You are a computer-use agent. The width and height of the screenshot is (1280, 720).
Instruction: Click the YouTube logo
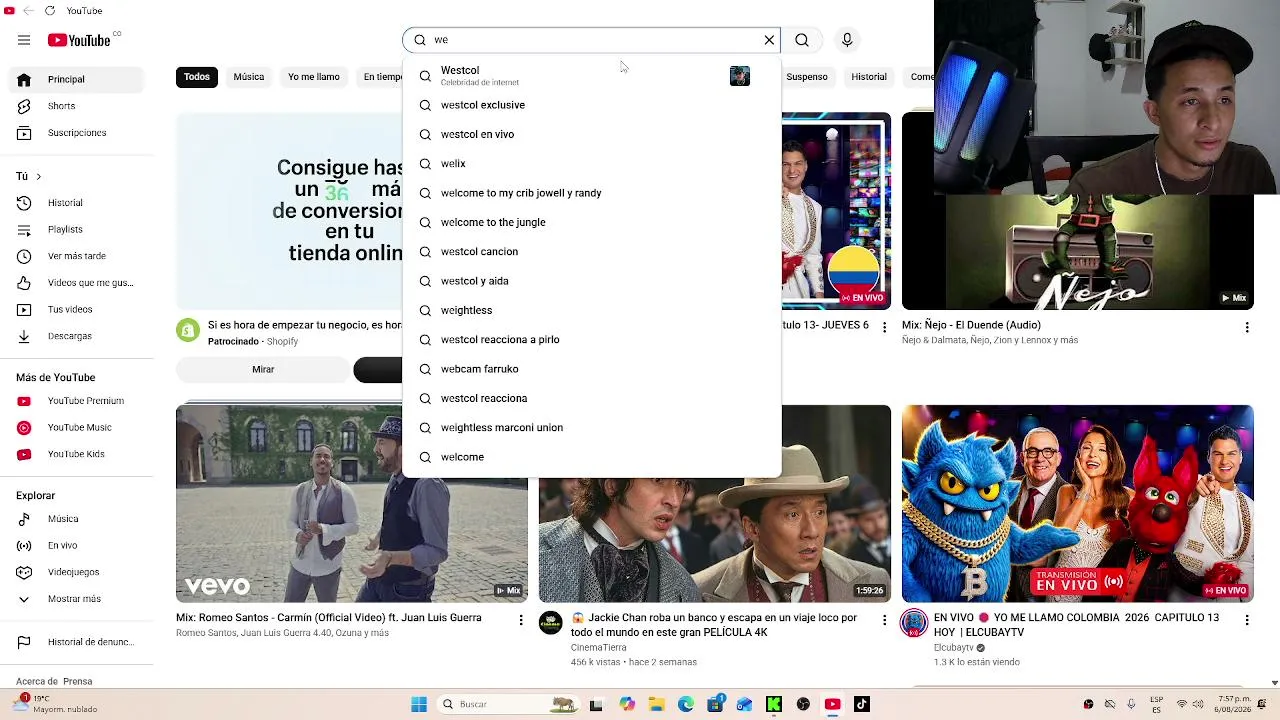(x=78, y=40)
